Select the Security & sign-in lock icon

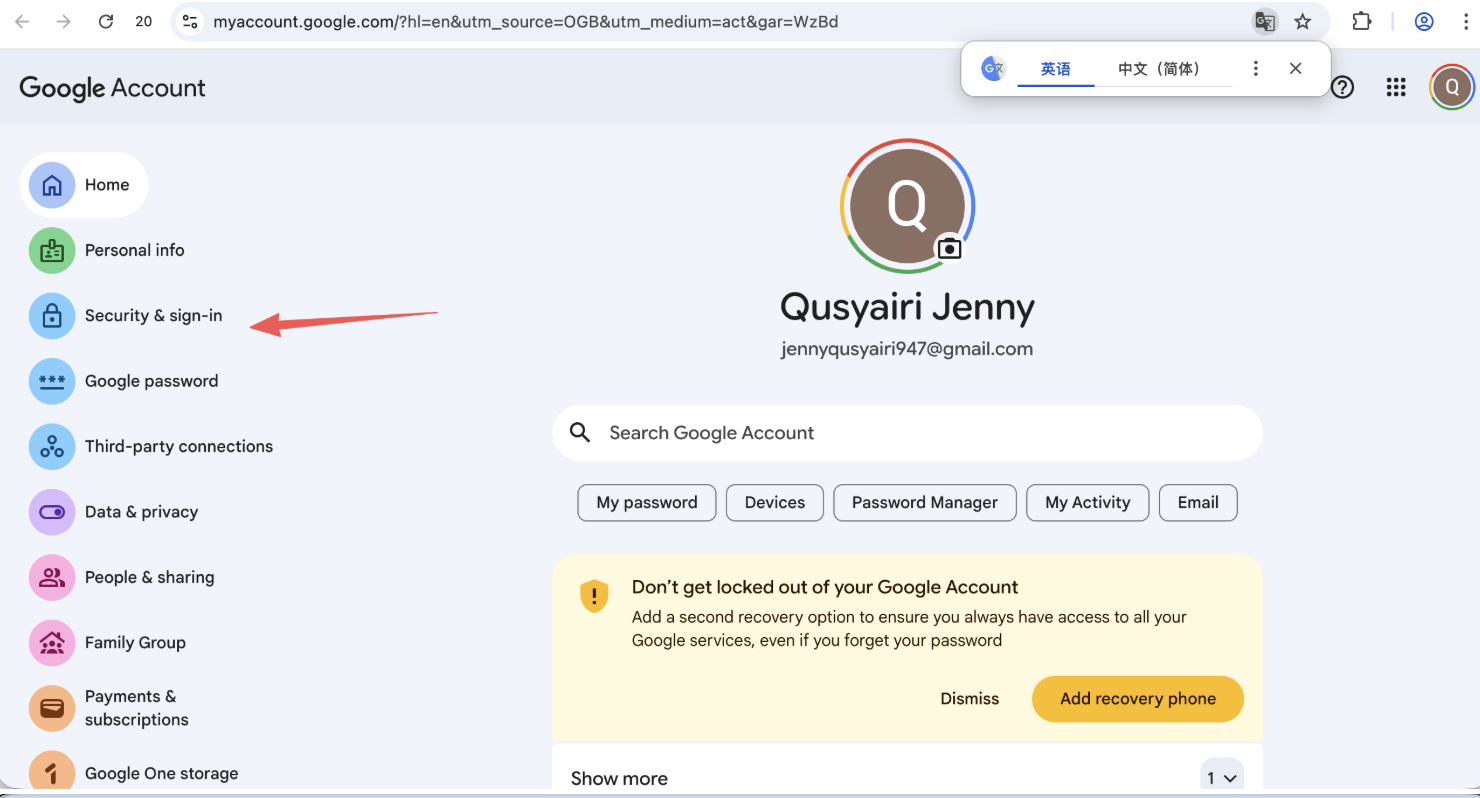click(52, 316)
